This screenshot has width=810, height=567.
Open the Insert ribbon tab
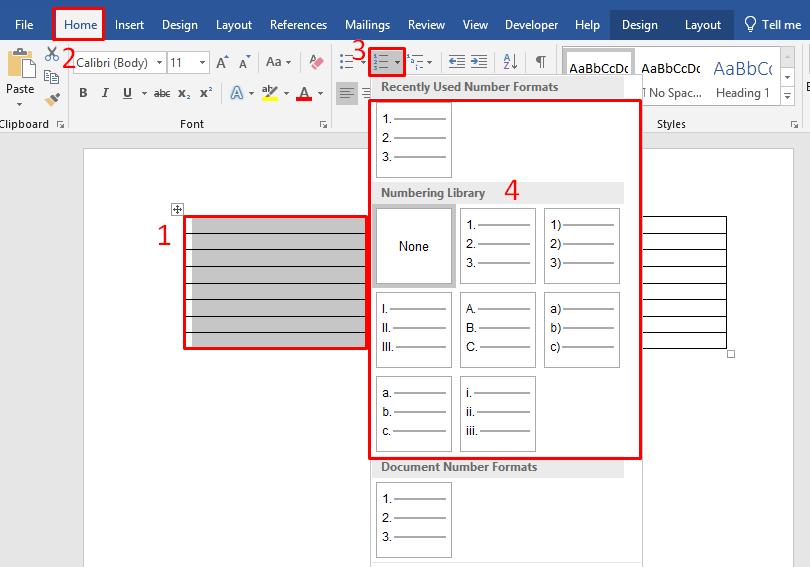click(129, 25)
